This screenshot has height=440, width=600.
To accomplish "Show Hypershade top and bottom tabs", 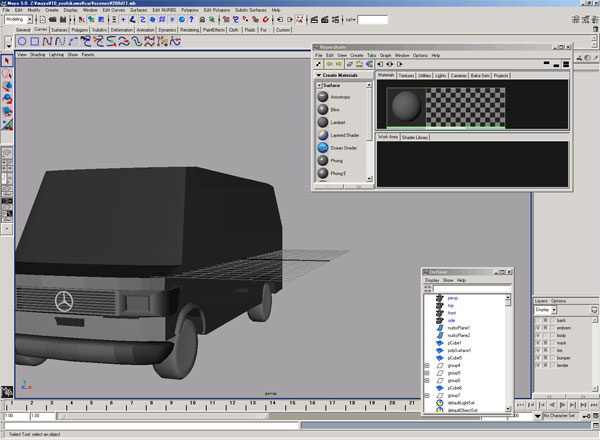I will 566,64.
